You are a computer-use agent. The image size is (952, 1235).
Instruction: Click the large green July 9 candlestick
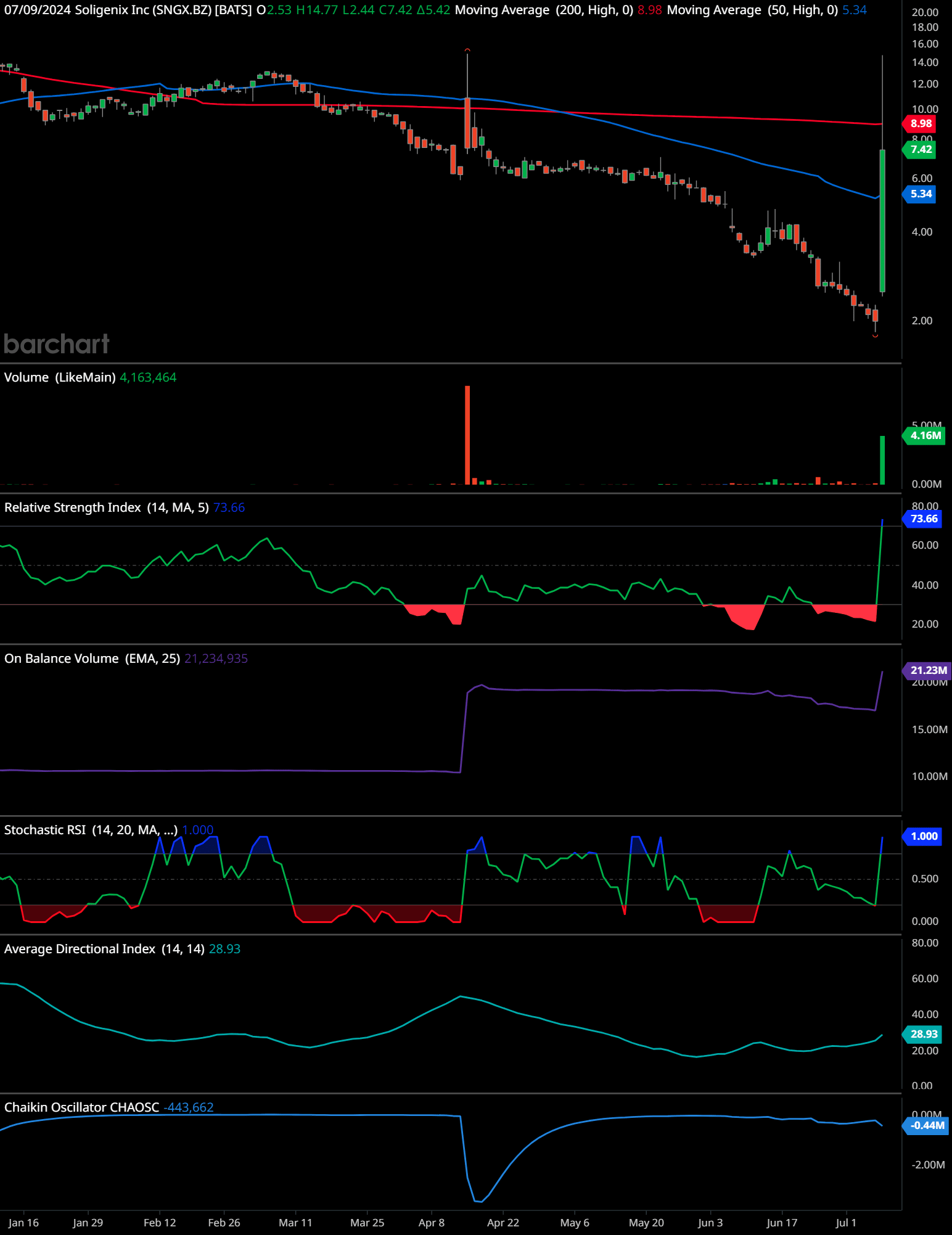pos(882,221)
